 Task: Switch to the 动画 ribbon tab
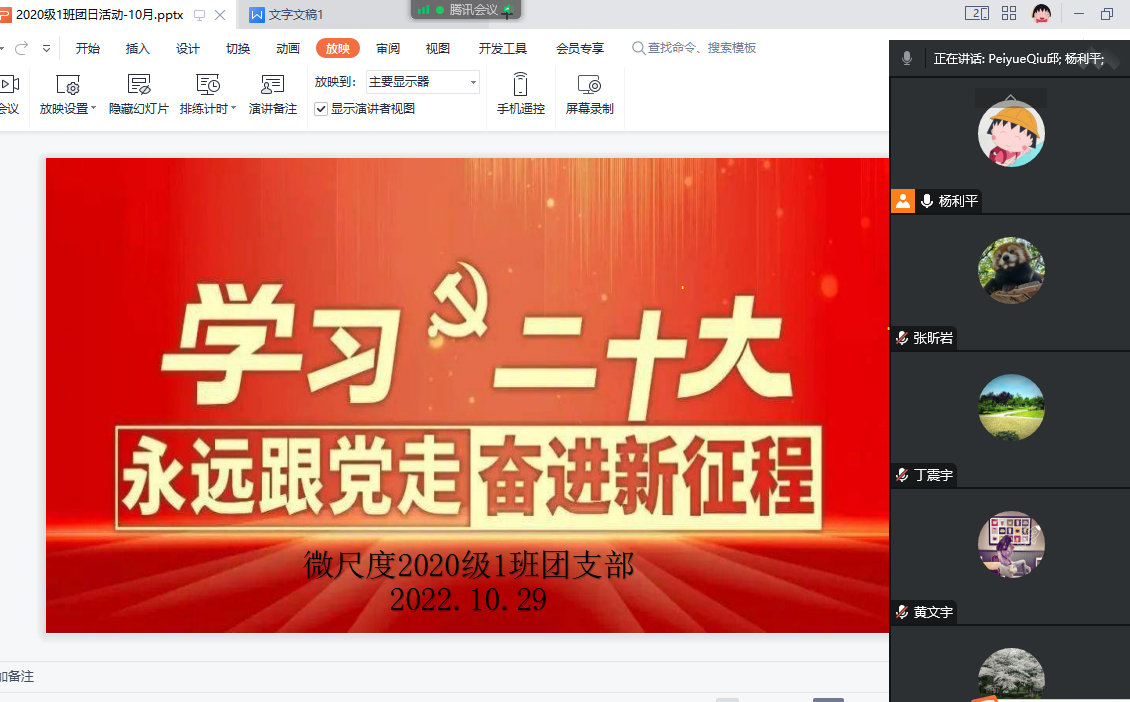point(288,48)
